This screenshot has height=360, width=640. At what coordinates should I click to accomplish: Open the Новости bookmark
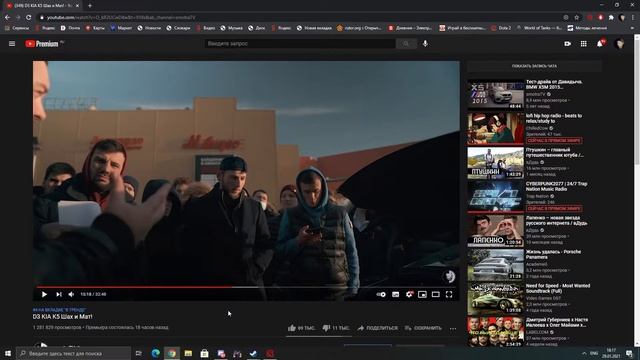(149, 28)
